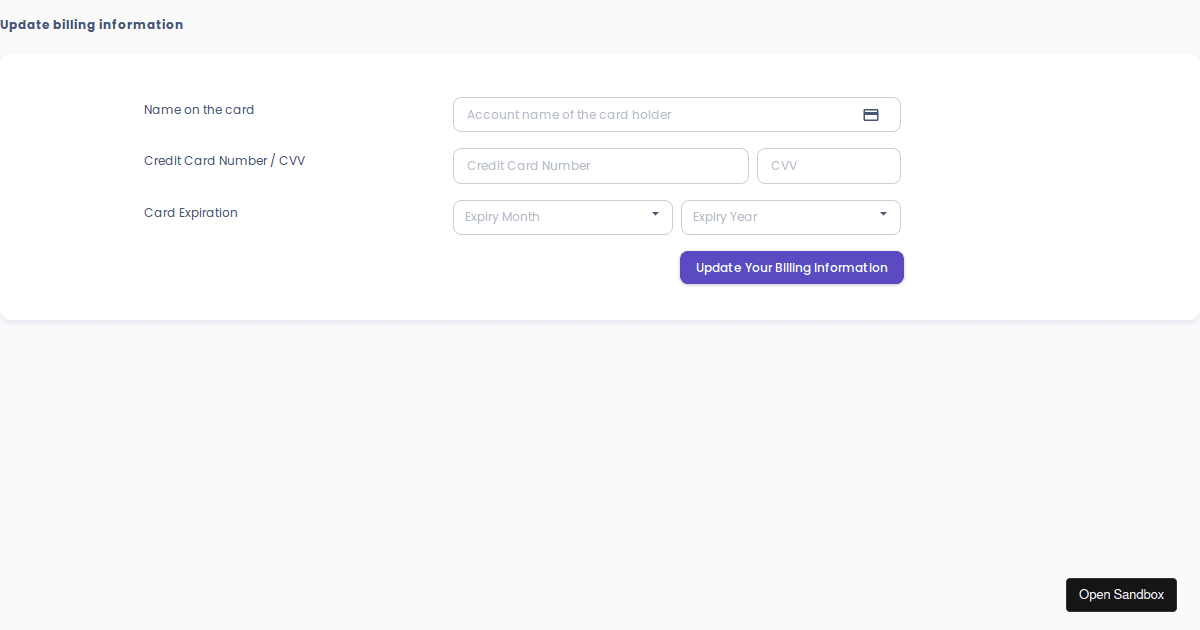Click the Card Expiration label
This screenshot has height=630, width=1200.
[x=190, y=212]
